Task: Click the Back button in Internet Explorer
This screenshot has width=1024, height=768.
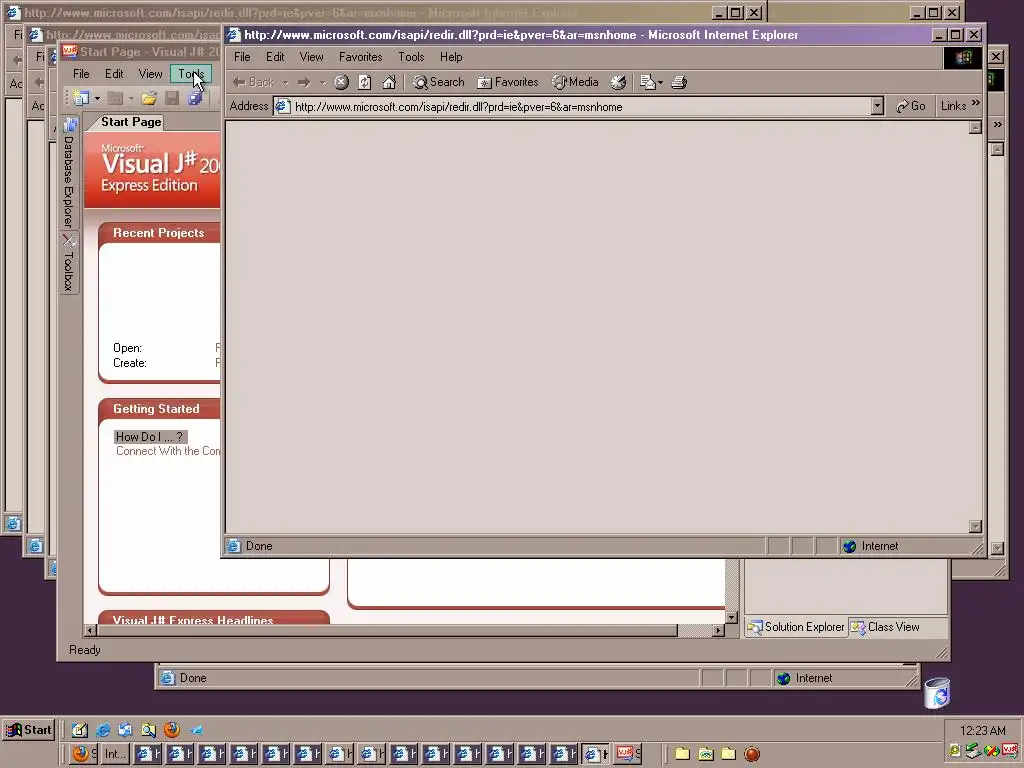Action: (x=254, y=82)
